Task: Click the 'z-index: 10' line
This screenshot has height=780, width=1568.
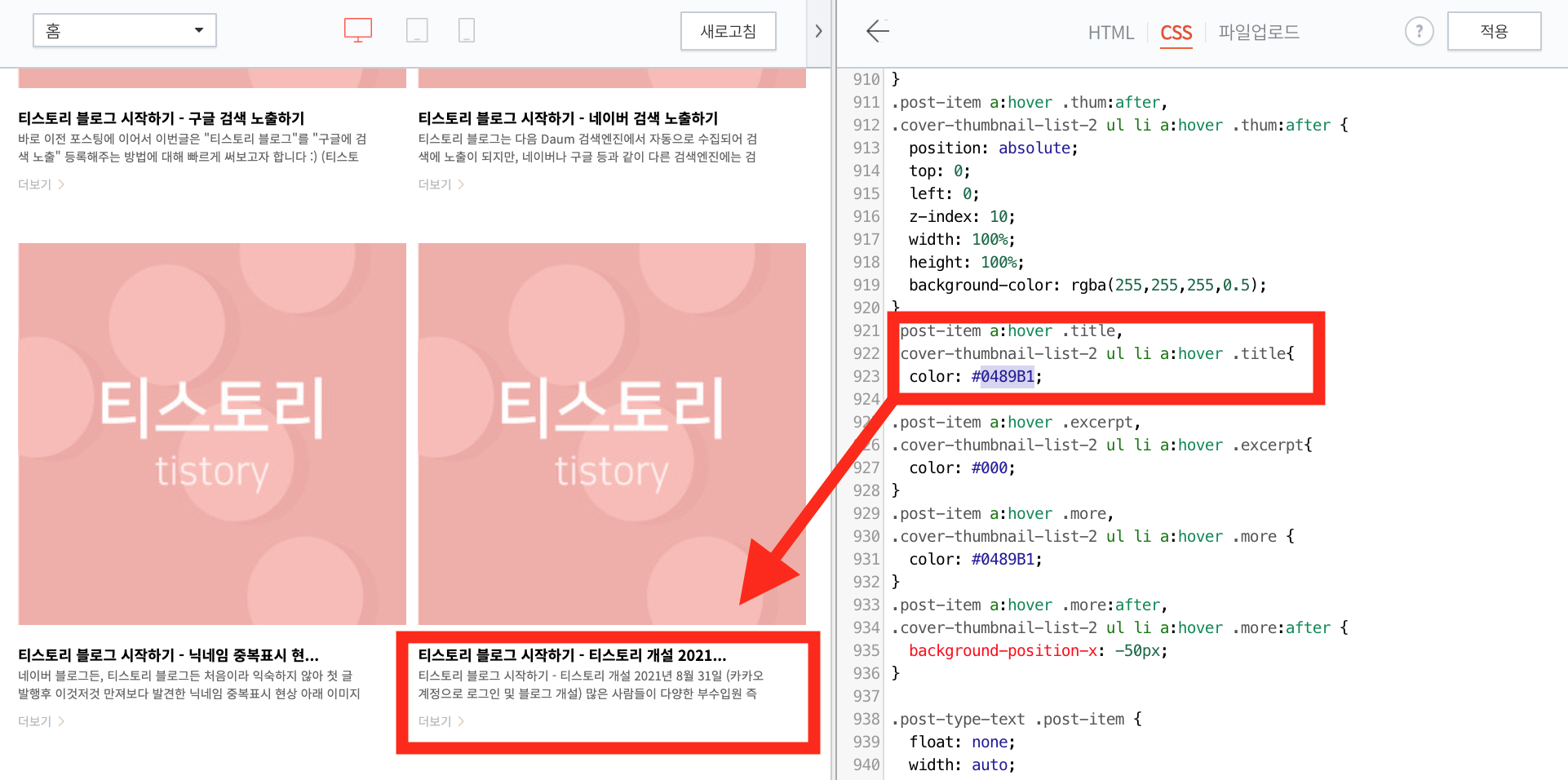Action: click(x=962, y=216)
